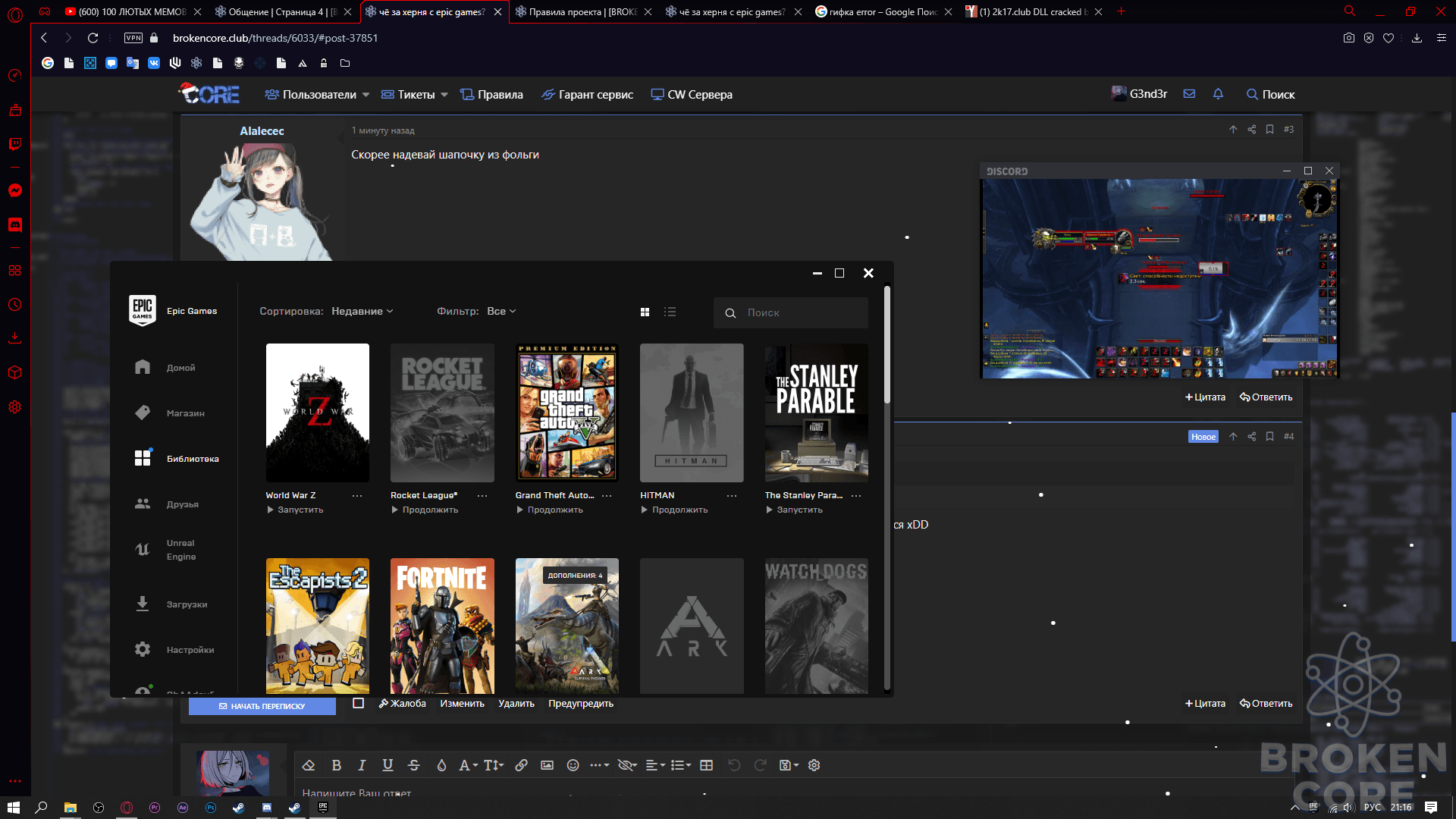The width and height of the screenshot is (1456, 819).
Task: Click Удалить under post
Action: (x=516, y=704)
